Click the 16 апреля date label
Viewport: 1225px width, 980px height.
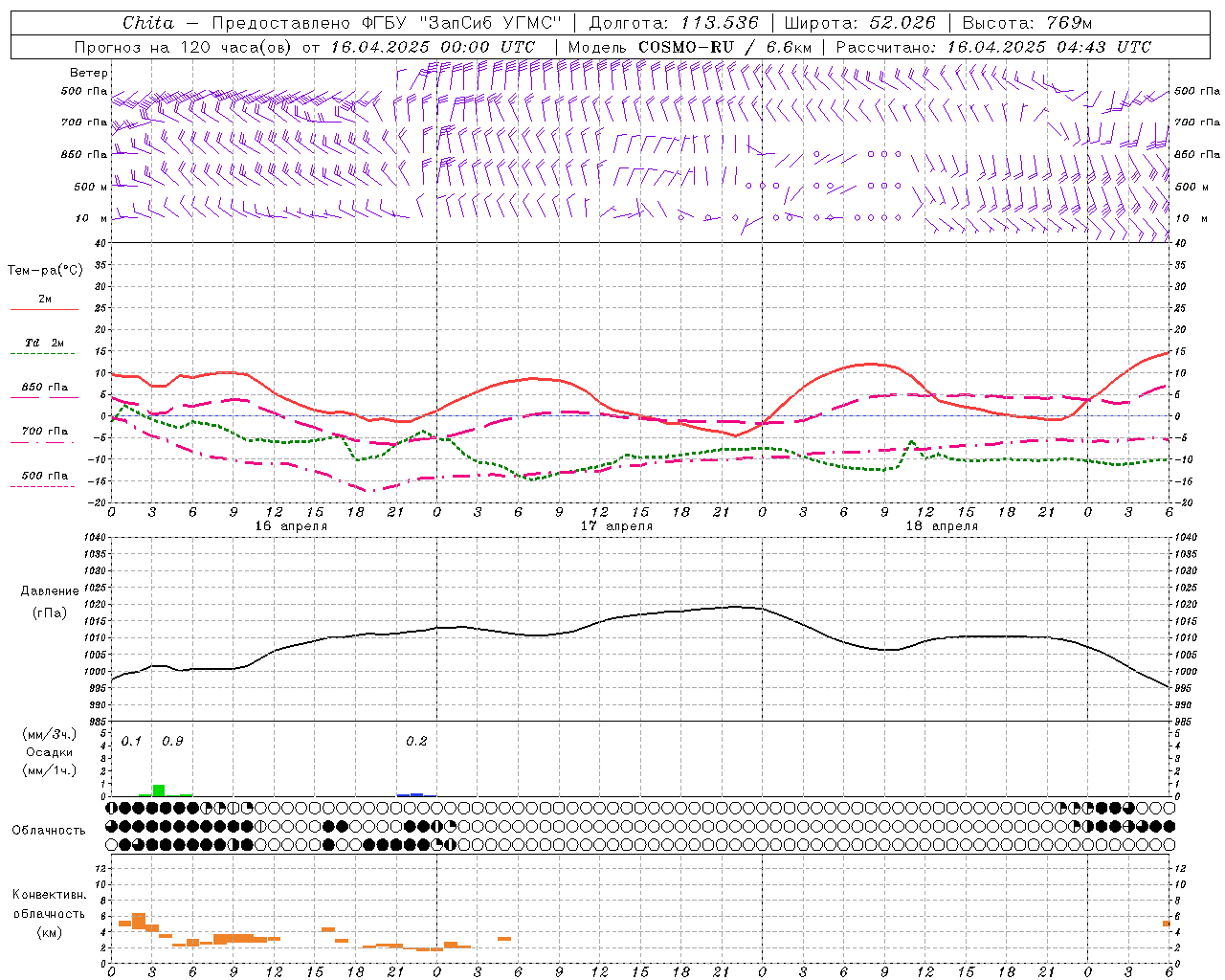coord(291,526)
